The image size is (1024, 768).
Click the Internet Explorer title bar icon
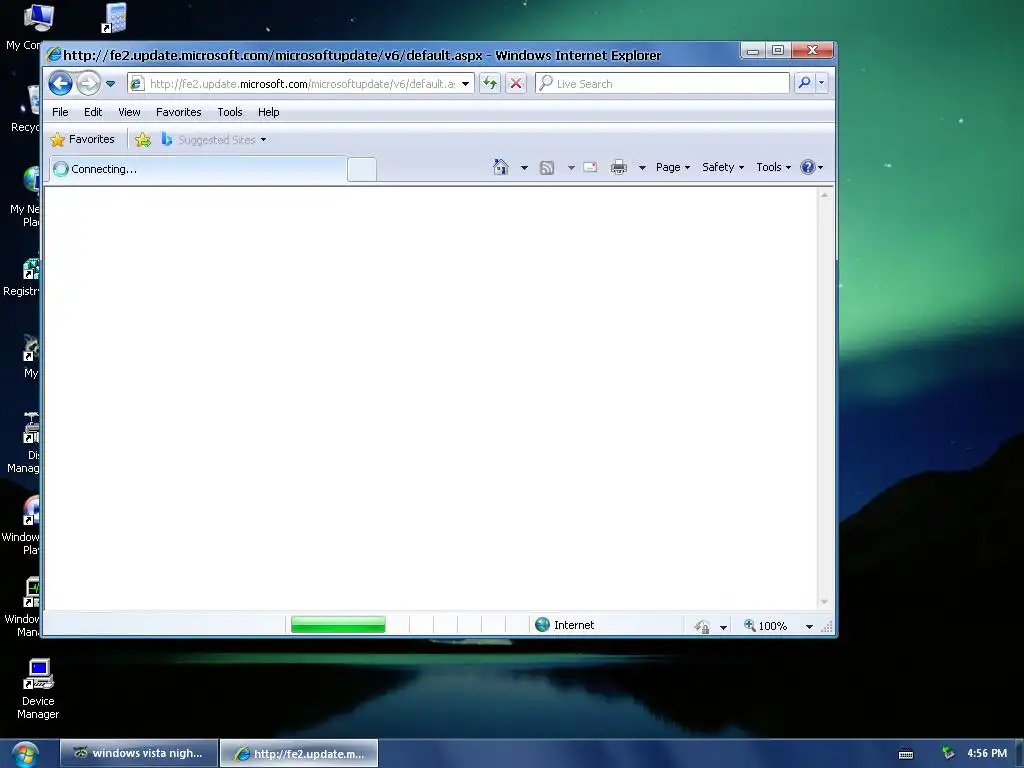54,55
